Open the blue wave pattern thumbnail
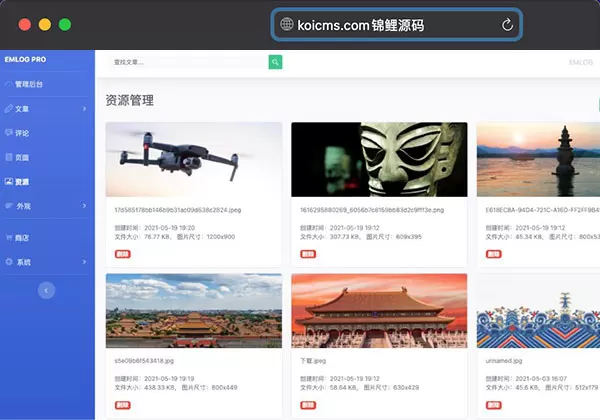The height and width of the screenshot is (420, 600). pos(538,311)
